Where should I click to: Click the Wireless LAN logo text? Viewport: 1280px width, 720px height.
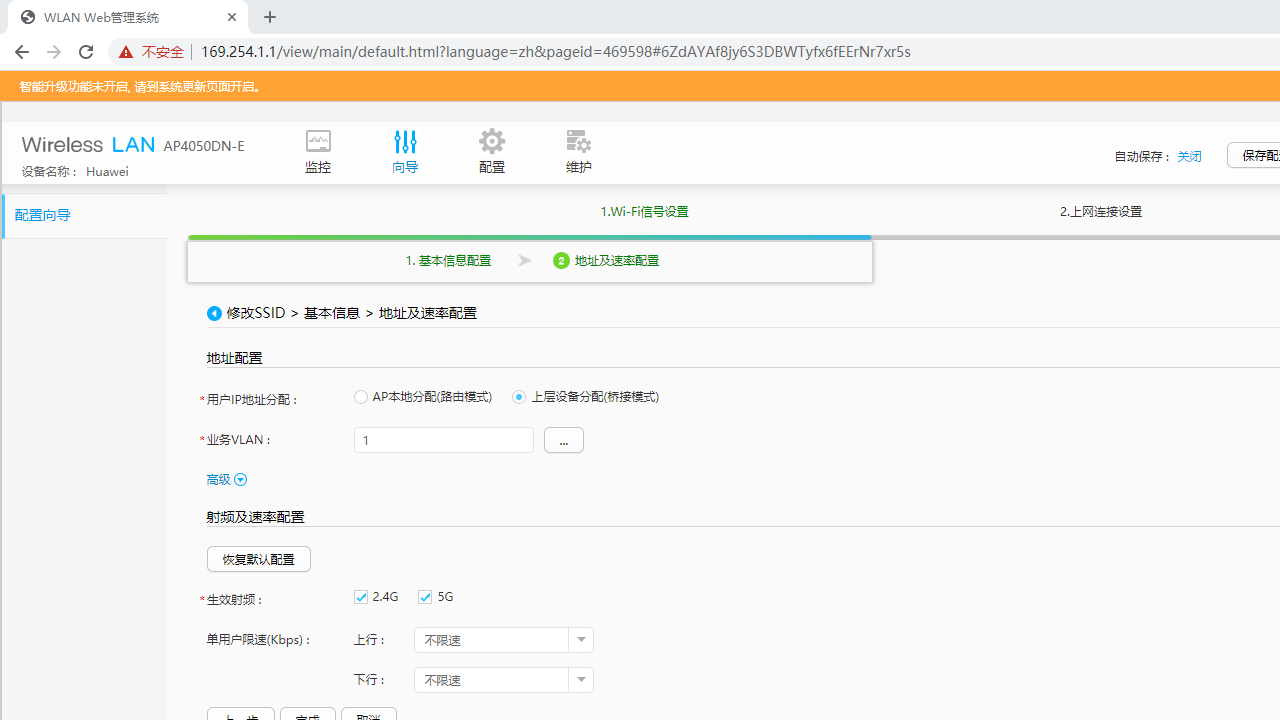click(x=88, y=144)
